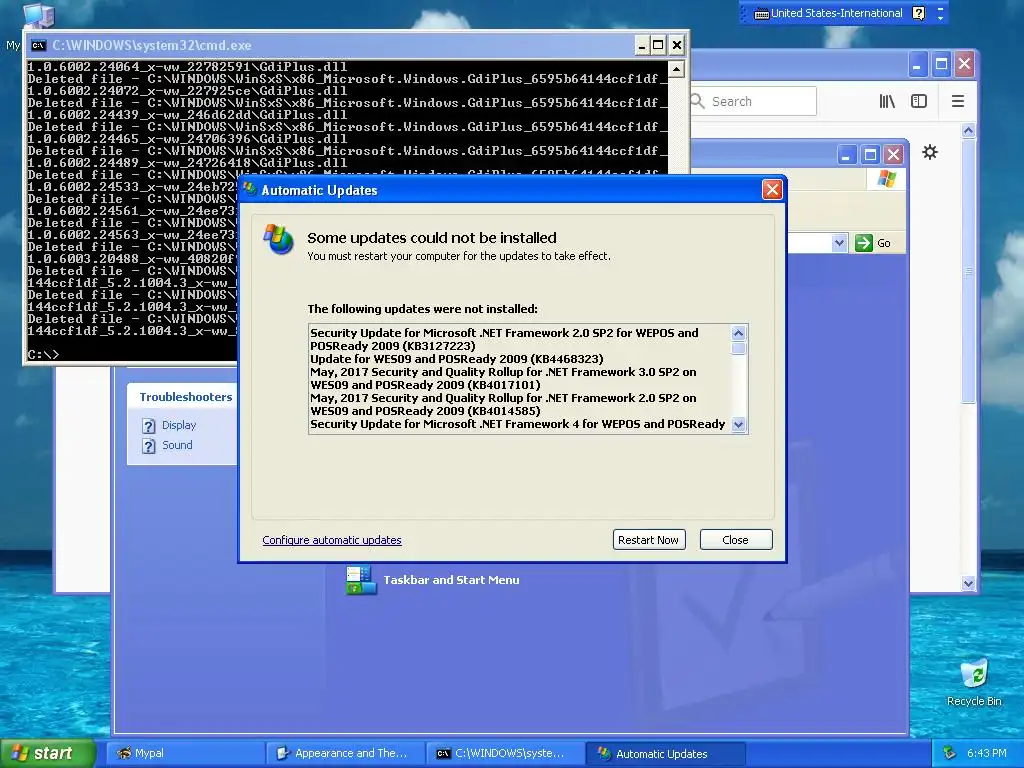Image resolution: width=1024 pixels, height=768 pixels.
Task: Open Display troubleshooter in Appearance window
Action: pyautogui.click(x=179, y=425)
